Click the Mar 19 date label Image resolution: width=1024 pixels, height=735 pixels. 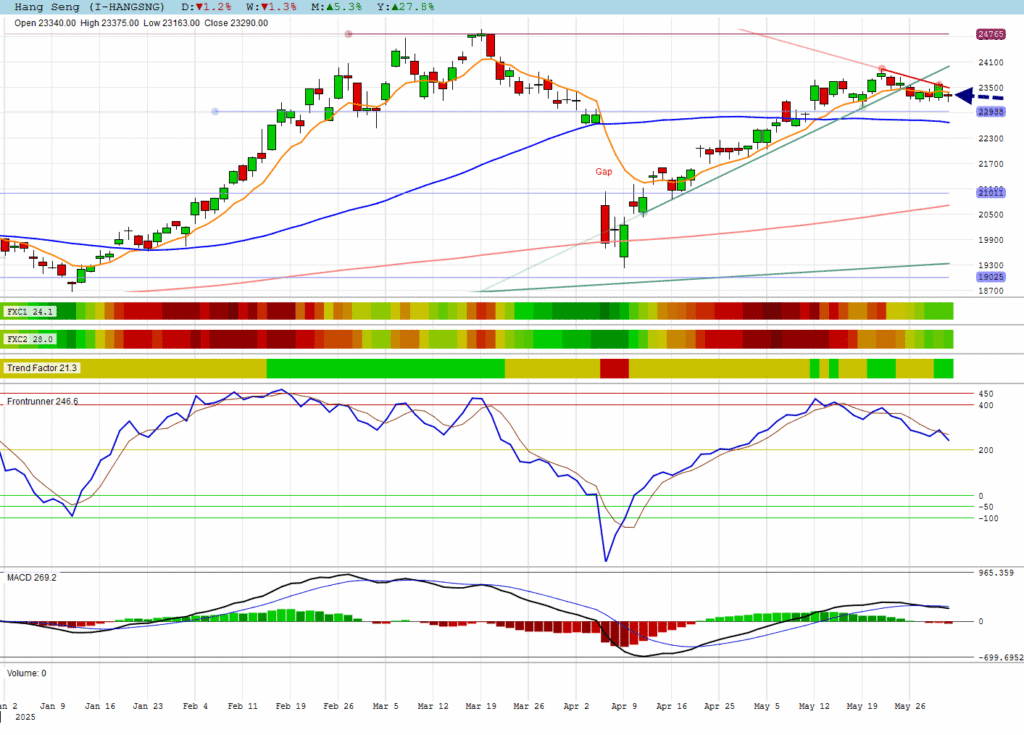click(x=481, y=706)
